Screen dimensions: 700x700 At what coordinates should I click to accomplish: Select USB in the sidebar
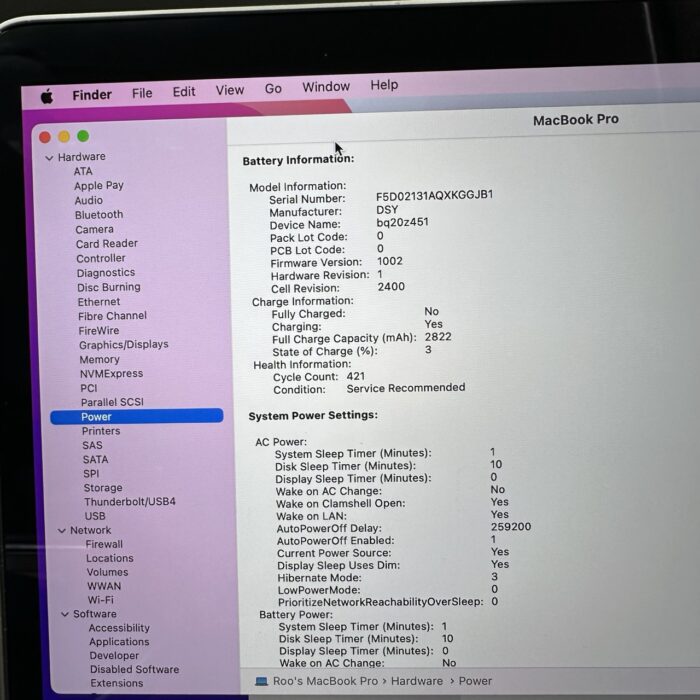95,516
